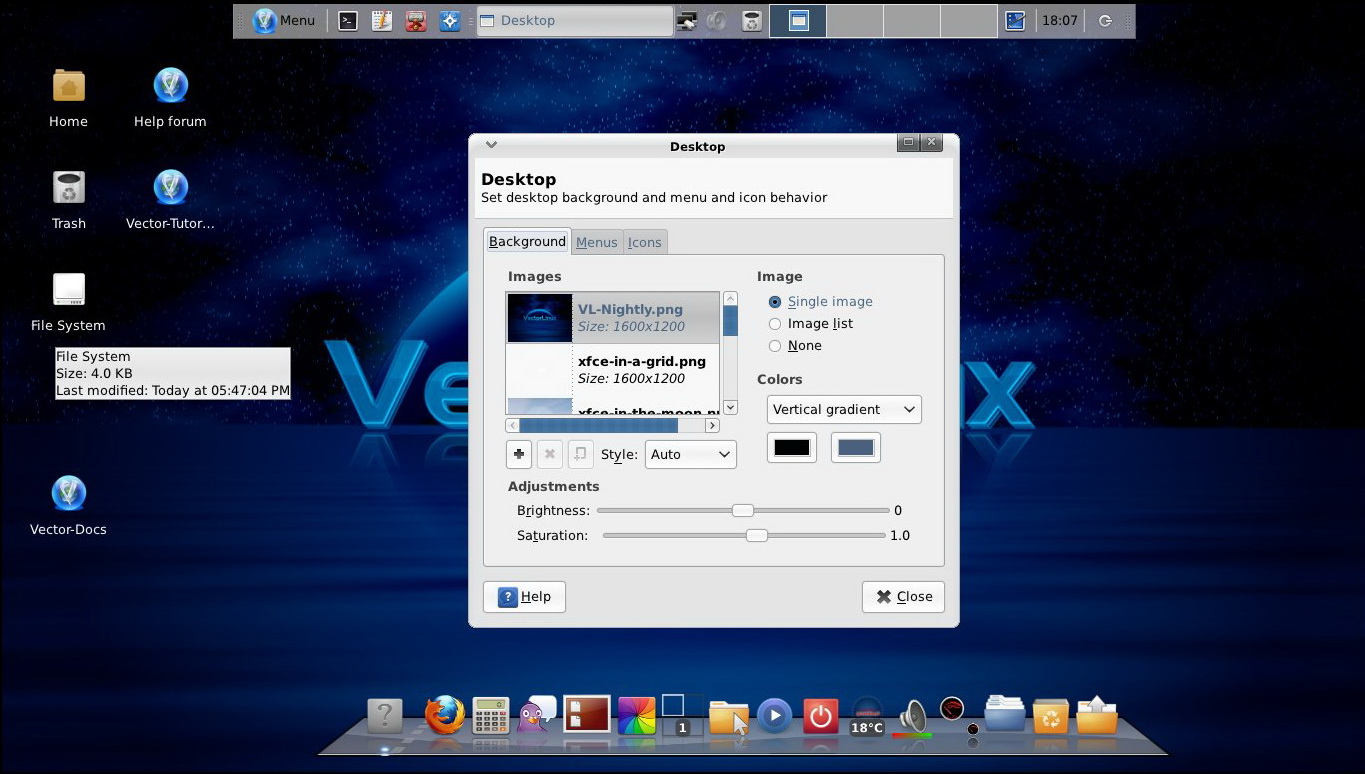This screenshot has width=1365, height=774.
Task: Select the Home desktop icon
Action: coord(68,98)
